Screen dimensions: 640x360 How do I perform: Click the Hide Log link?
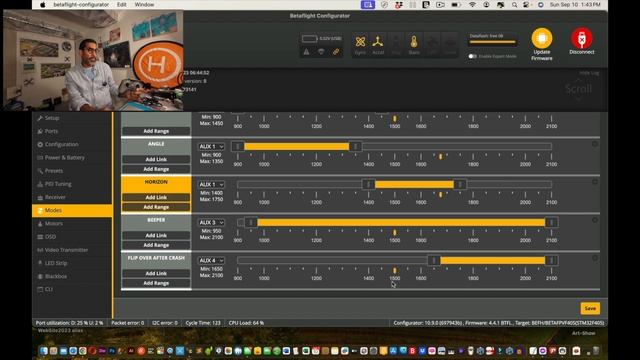[589, 73]
